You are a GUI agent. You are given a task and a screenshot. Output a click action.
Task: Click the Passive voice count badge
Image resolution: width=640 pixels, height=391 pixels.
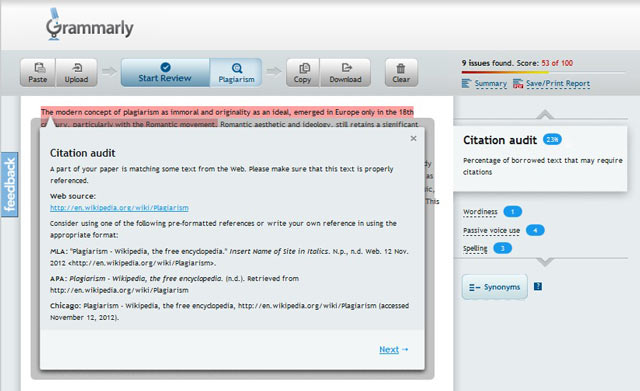coord(535,231)
